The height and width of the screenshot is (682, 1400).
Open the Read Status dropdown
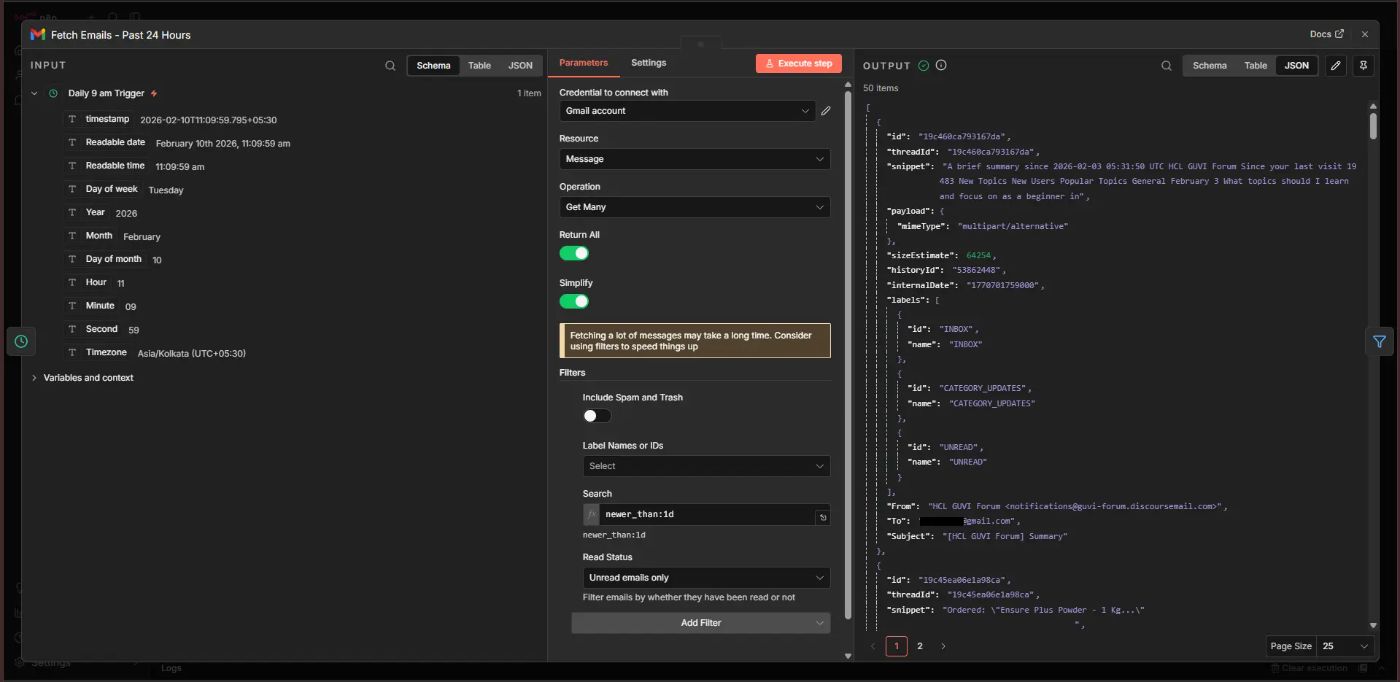pyautogui.click(x=705, y=578)
